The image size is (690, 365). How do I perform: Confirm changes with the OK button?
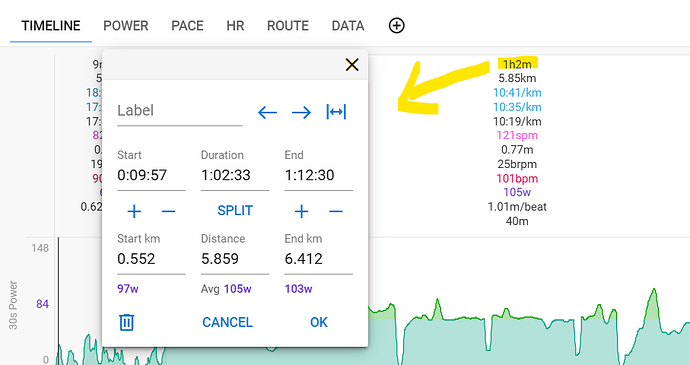pyautogui.click(x=319, y=322)
